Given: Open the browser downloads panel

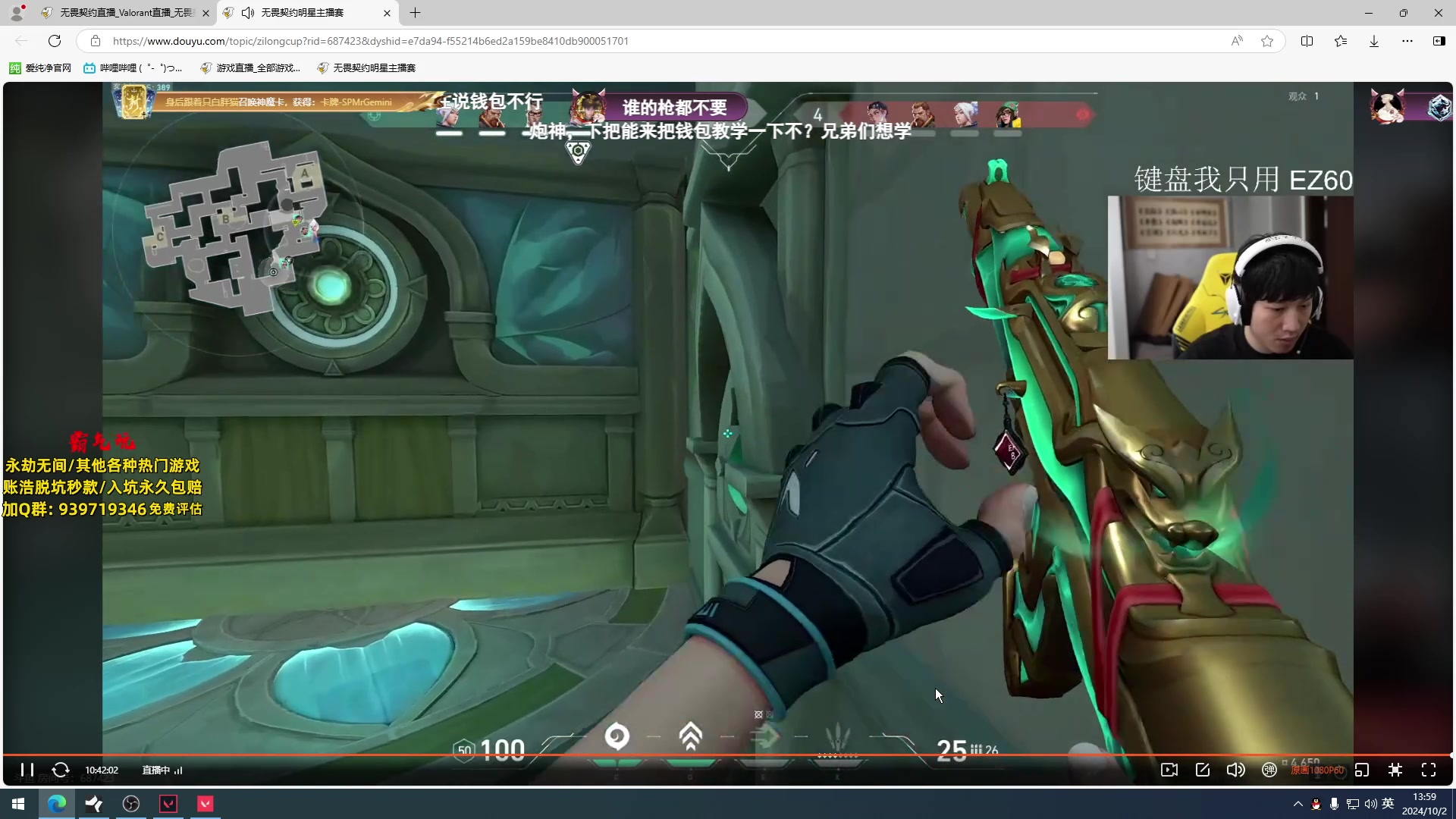Looking at the screenshot, I should pos(1374,41).
